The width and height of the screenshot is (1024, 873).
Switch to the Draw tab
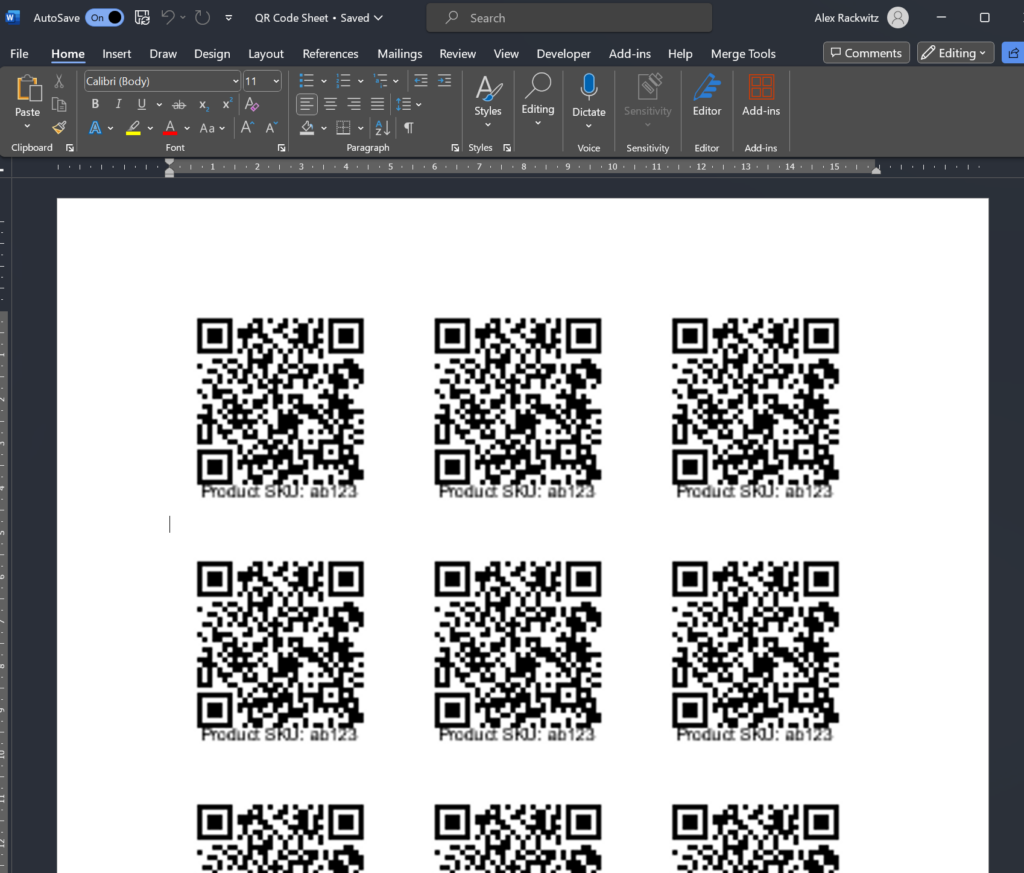pos(163,54)
